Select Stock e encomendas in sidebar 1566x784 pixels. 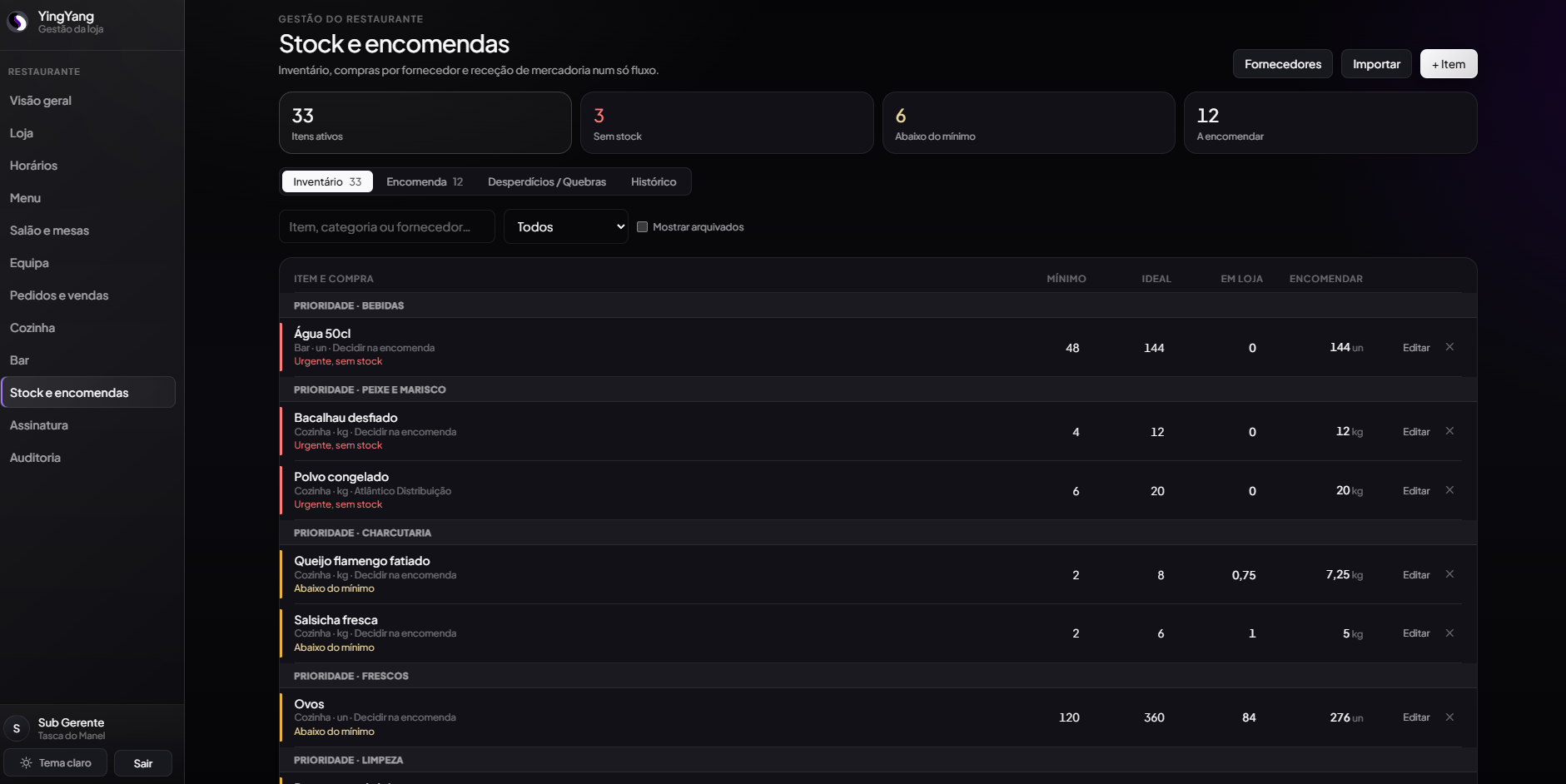(88, 393)
